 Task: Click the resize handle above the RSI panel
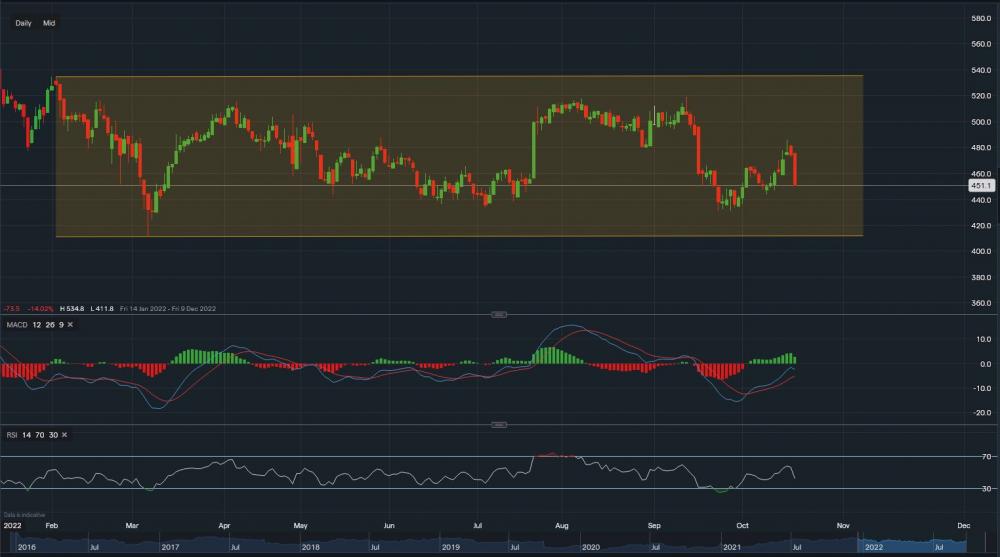(x=498, y=424)
